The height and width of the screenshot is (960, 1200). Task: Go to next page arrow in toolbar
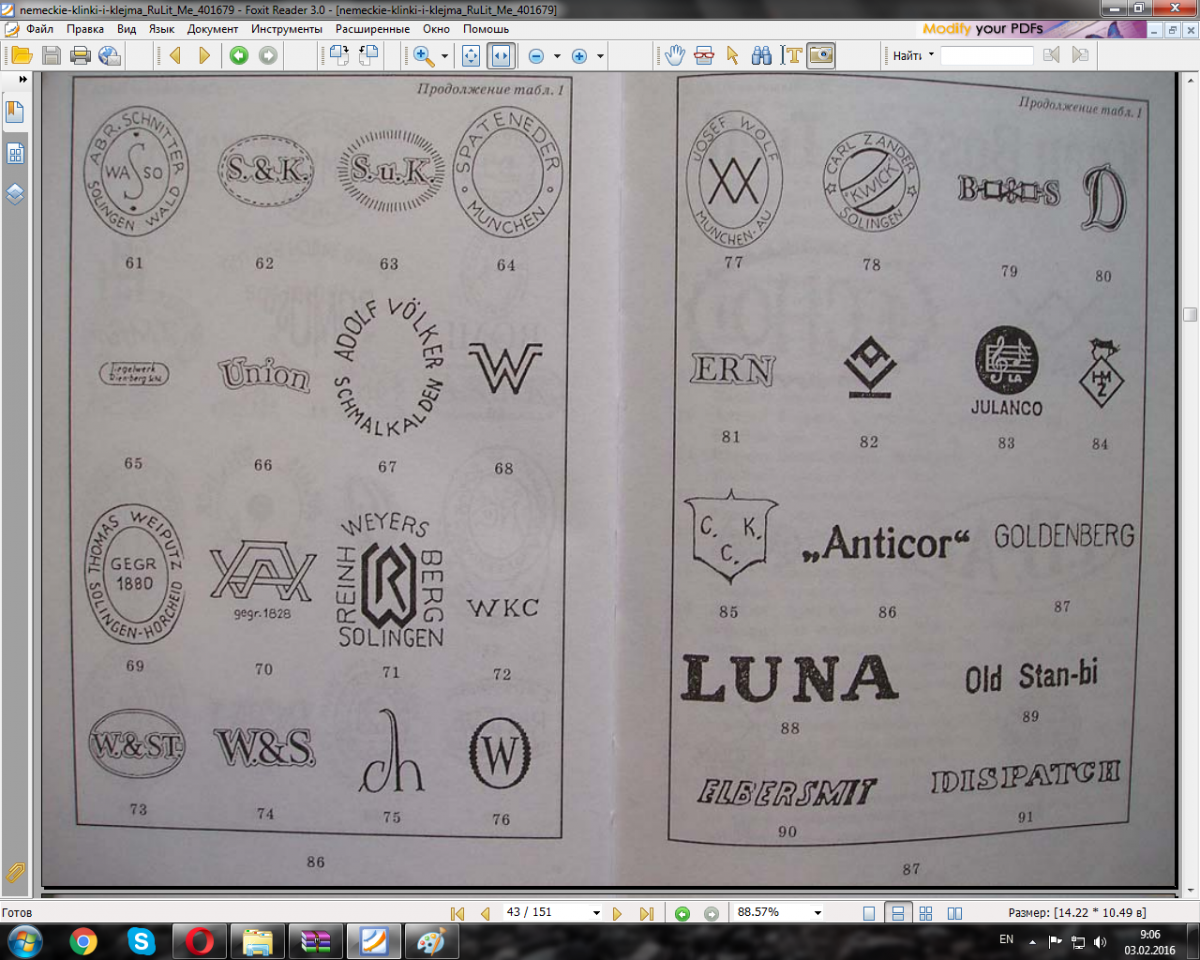tap(204, 56)
